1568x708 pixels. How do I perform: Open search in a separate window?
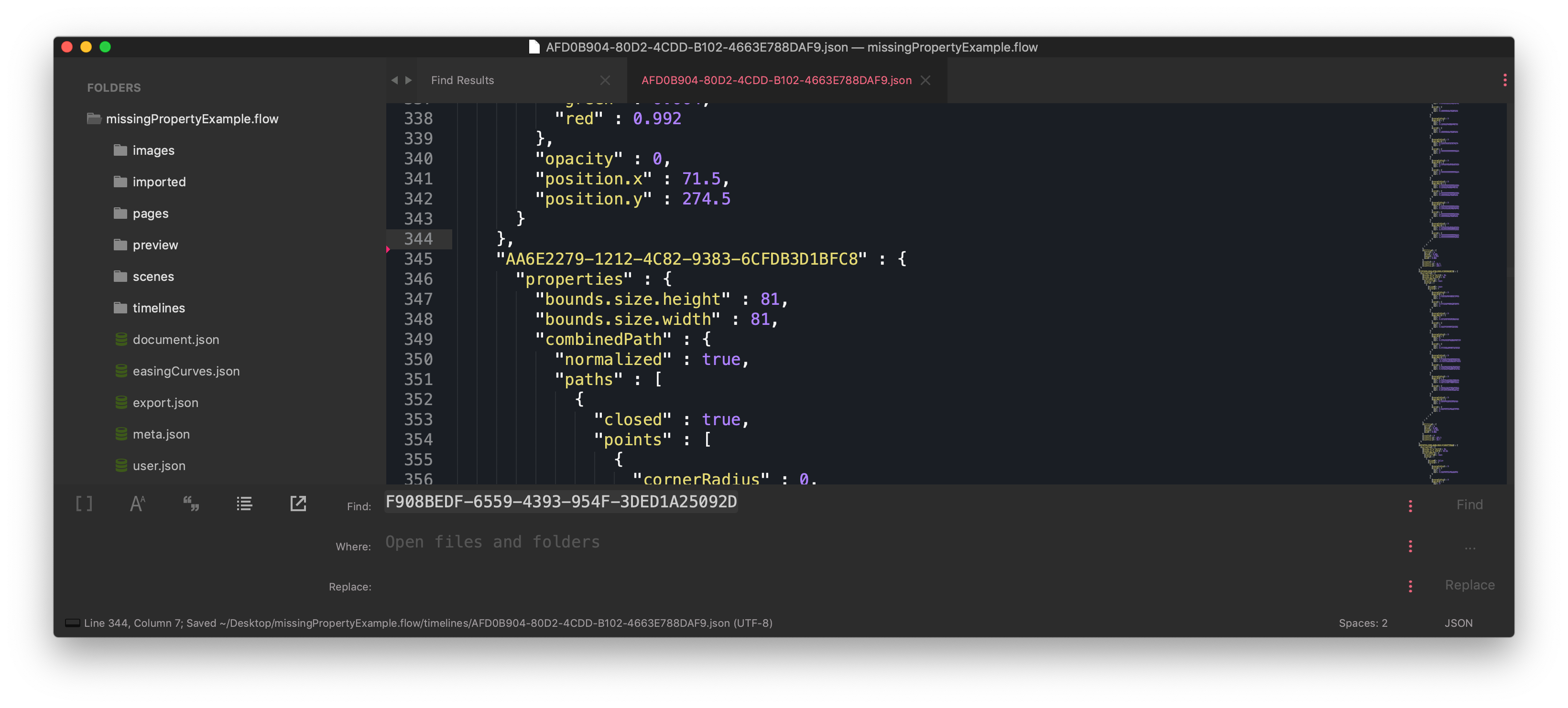click(x=298, y=503)
